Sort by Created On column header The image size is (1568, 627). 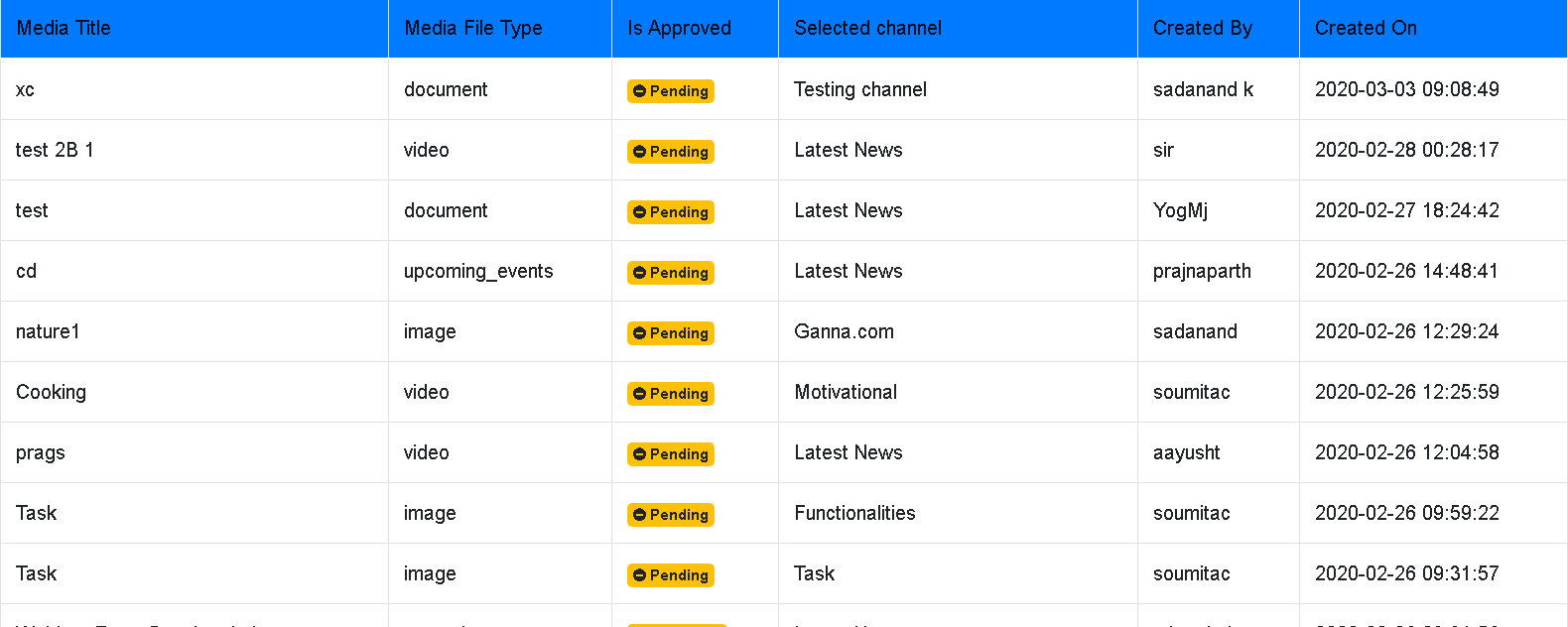coord(1366,28)
